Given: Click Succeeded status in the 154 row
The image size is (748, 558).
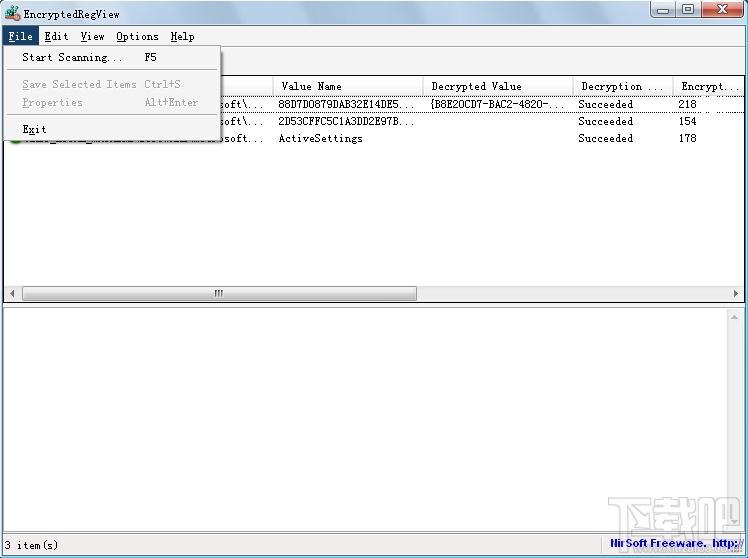Looking at the screenshot, I should 605,121.
